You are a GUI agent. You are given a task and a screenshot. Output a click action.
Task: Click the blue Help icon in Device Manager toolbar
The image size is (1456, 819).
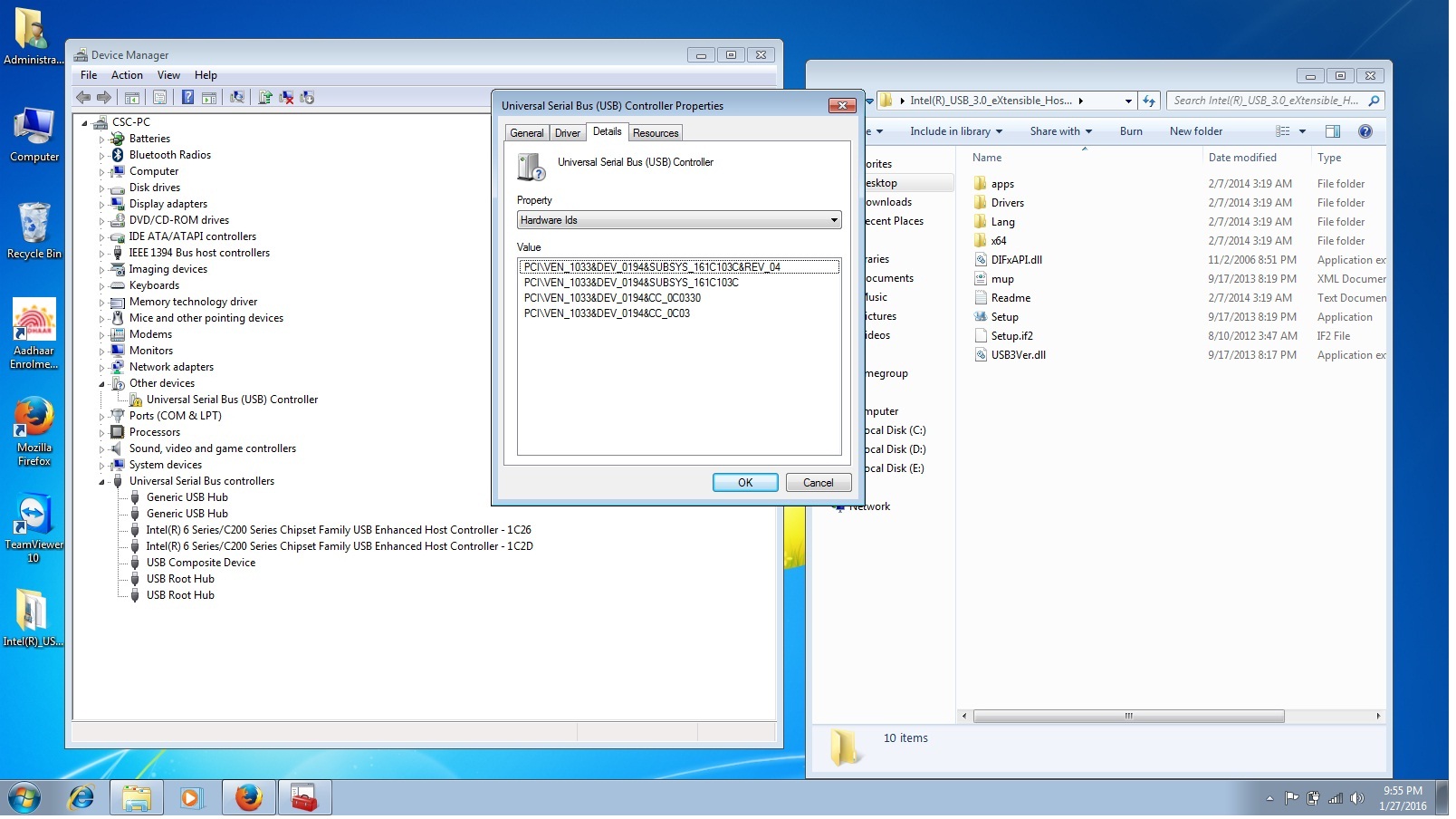click(187, 98)
